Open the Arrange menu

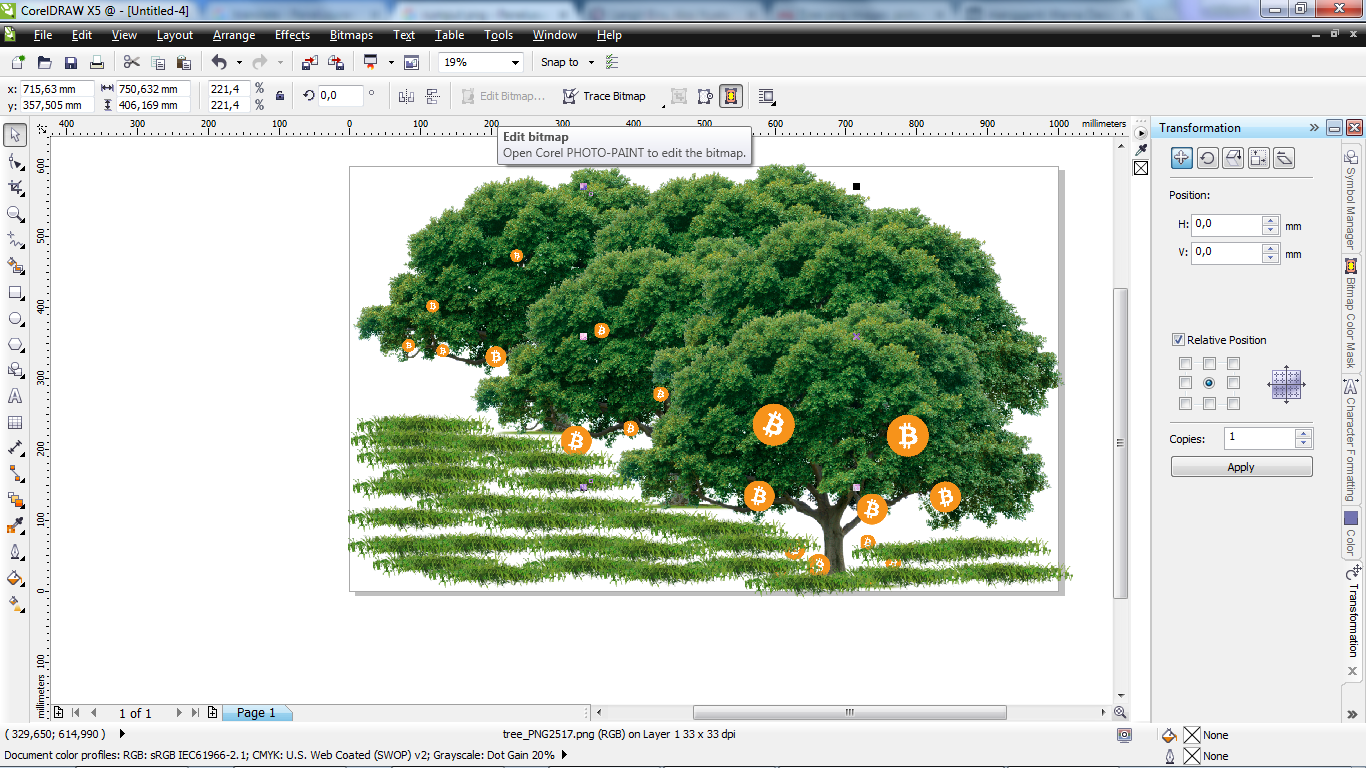[234, 35]
